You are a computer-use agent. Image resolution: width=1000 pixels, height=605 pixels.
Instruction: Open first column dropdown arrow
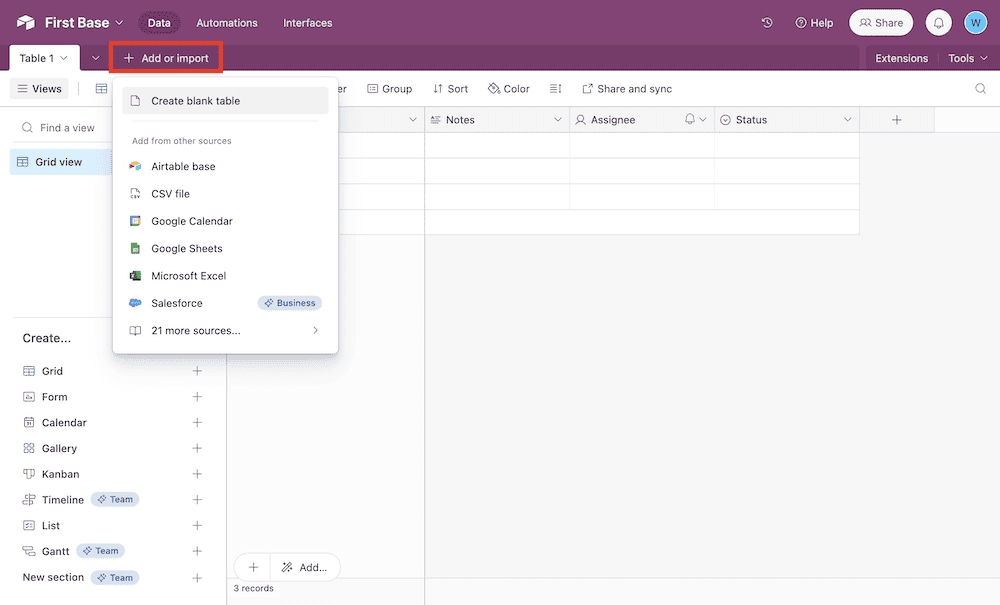point(413,120)
